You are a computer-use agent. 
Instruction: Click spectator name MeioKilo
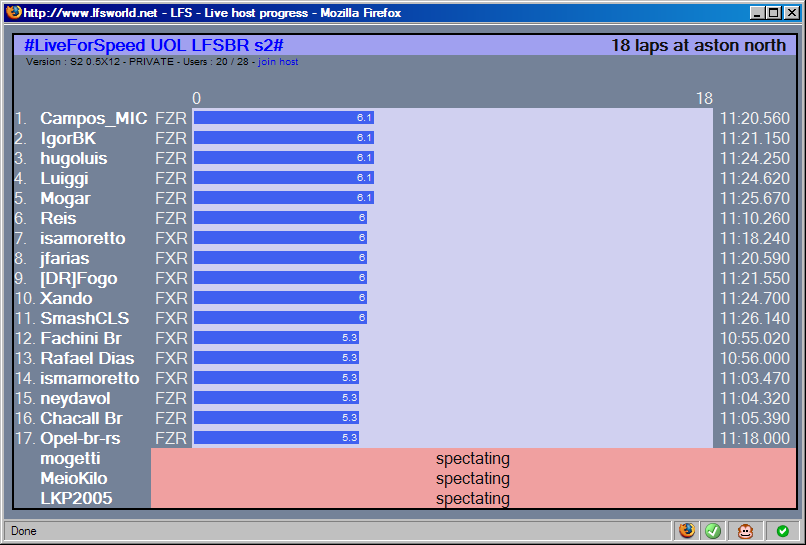click(x=74, y=479)
